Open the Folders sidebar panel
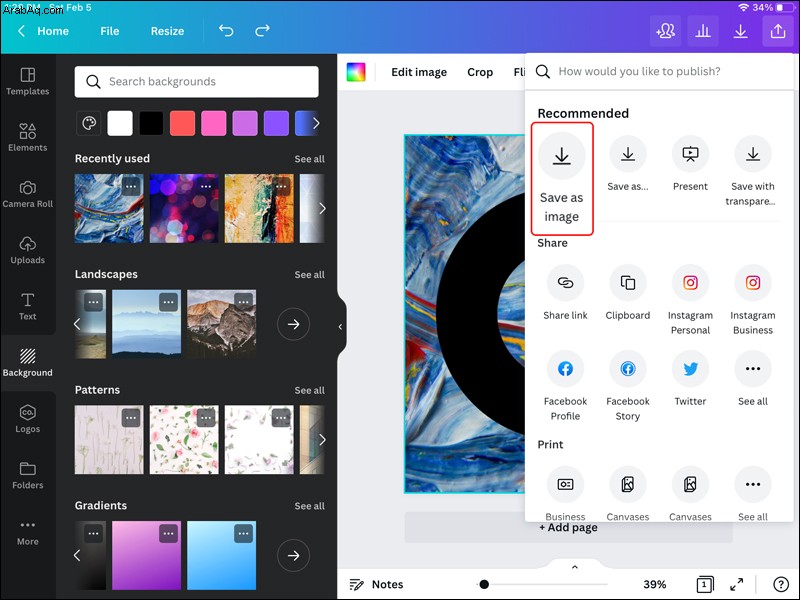The height and width of the screenshot is (600, 800). 28,475
